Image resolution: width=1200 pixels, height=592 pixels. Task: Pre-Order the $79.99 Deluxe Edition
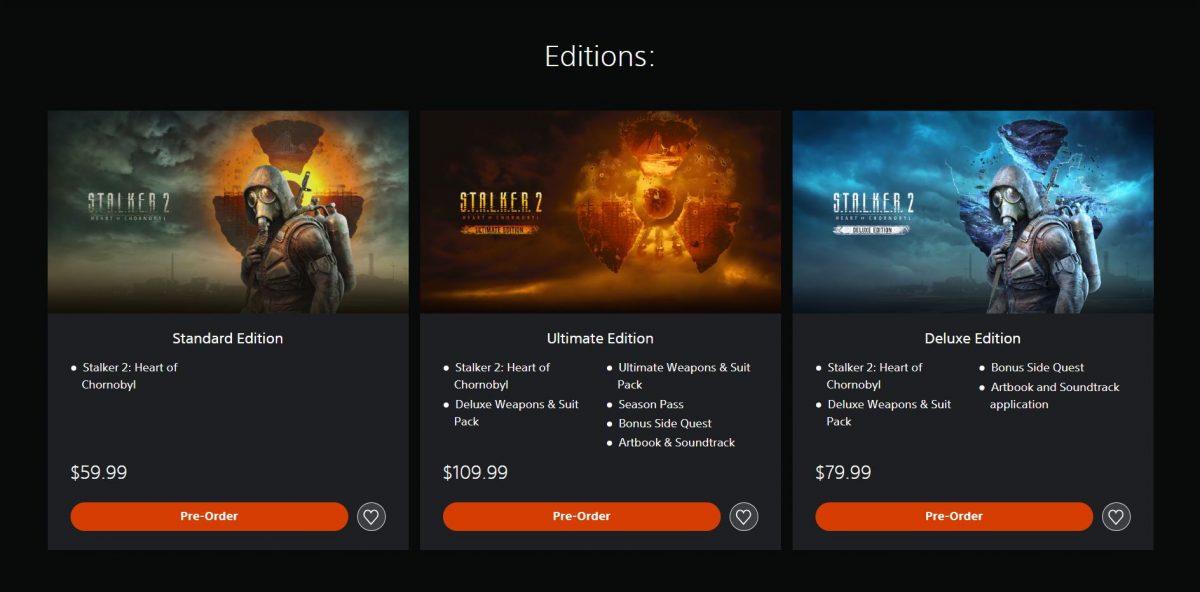point(954,517)
